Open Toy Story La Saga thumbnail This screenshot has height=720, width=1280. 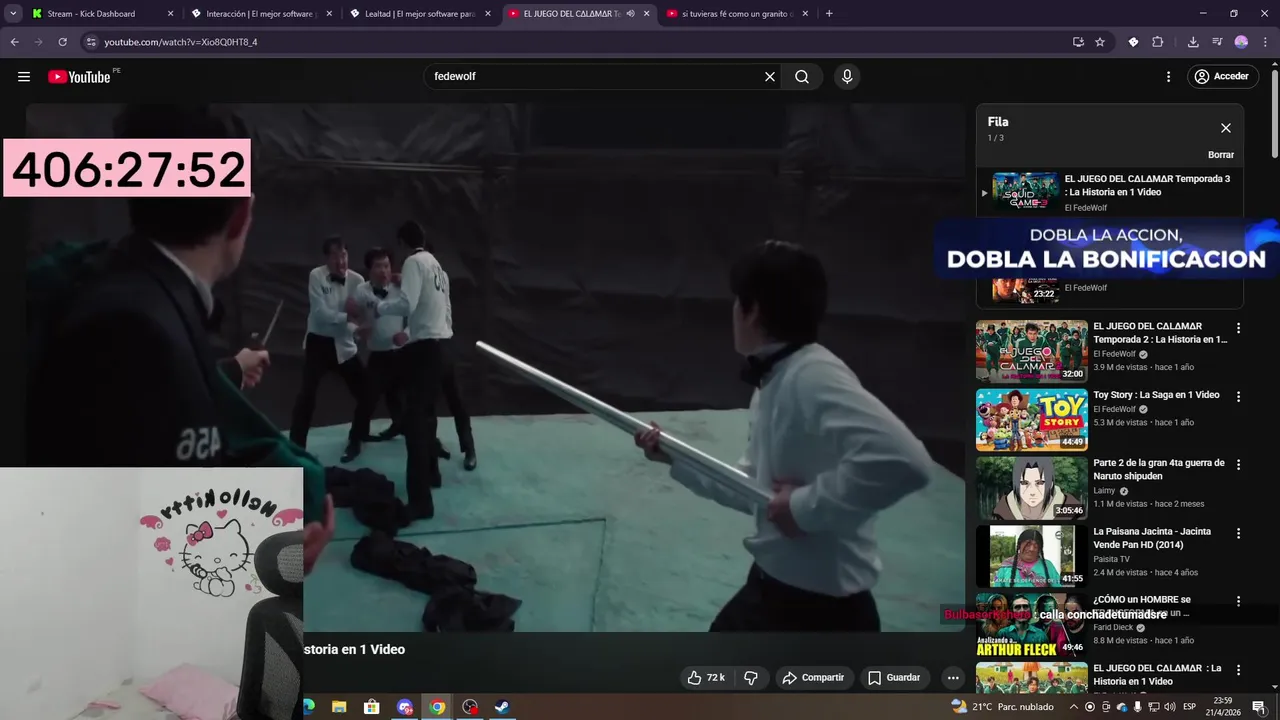click(x=1032, y=420)
